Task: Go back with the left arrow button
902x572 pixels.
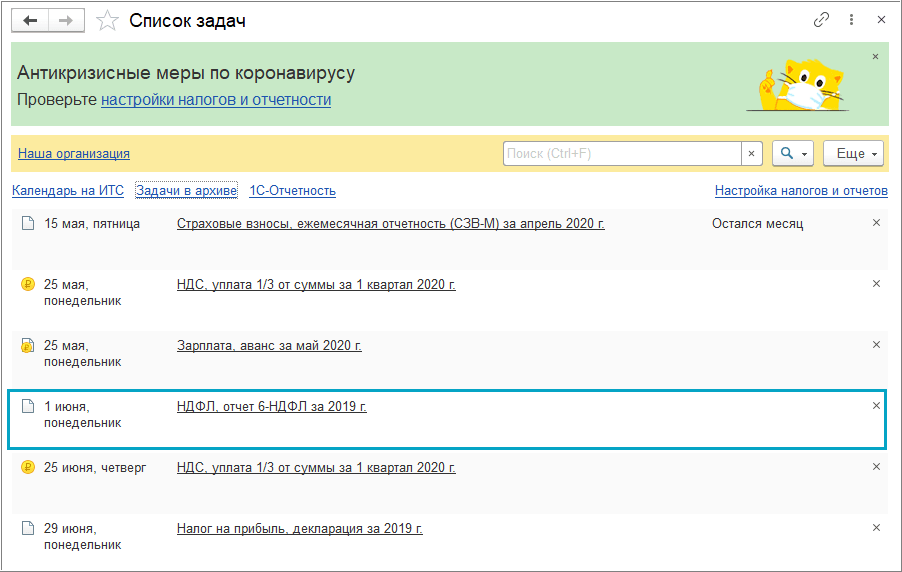Action: click(30, 21)
